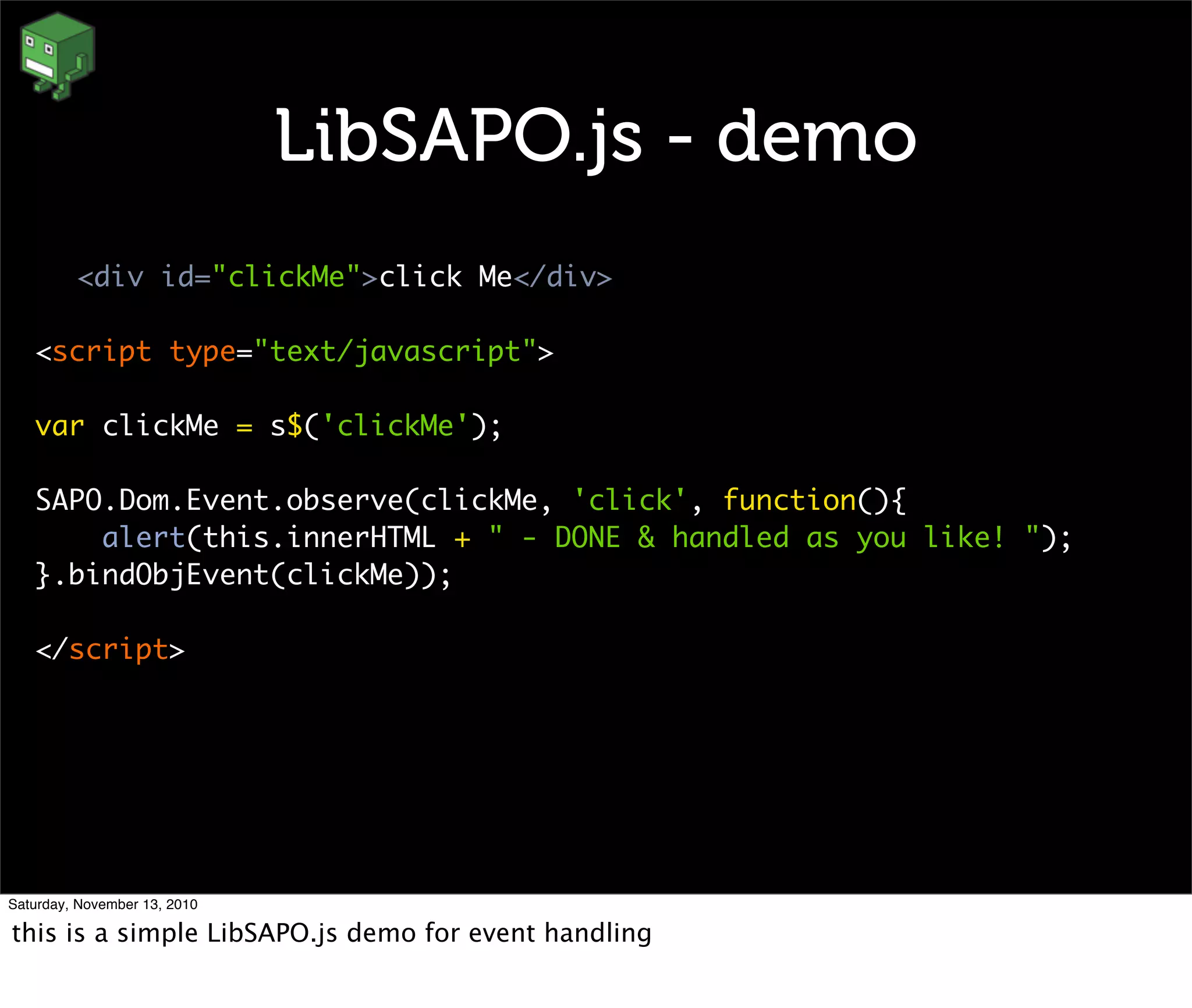Click the alert call in code
Image resolution: width=1192 pixels, height=1008 pixels.
[x=143, y=538]
